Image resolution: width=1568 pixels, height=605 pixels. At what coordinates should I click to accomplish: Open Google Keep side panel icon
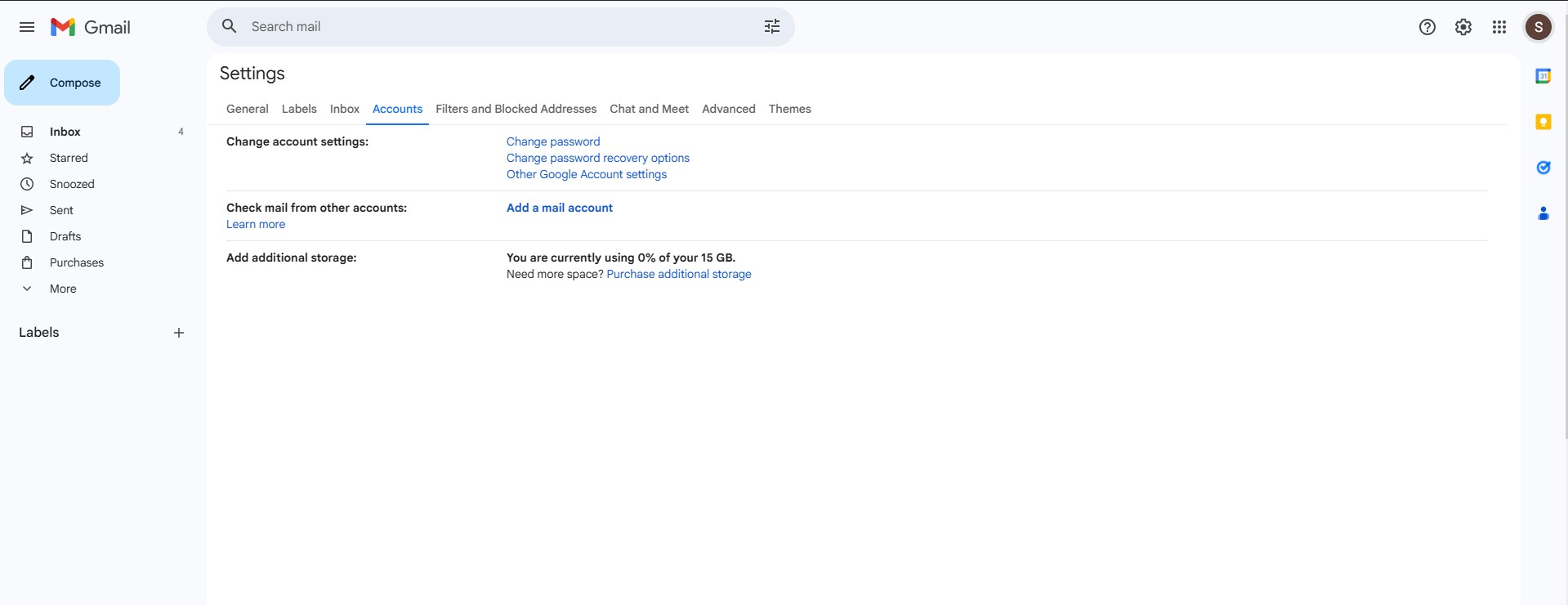(x=1543, y=122)
